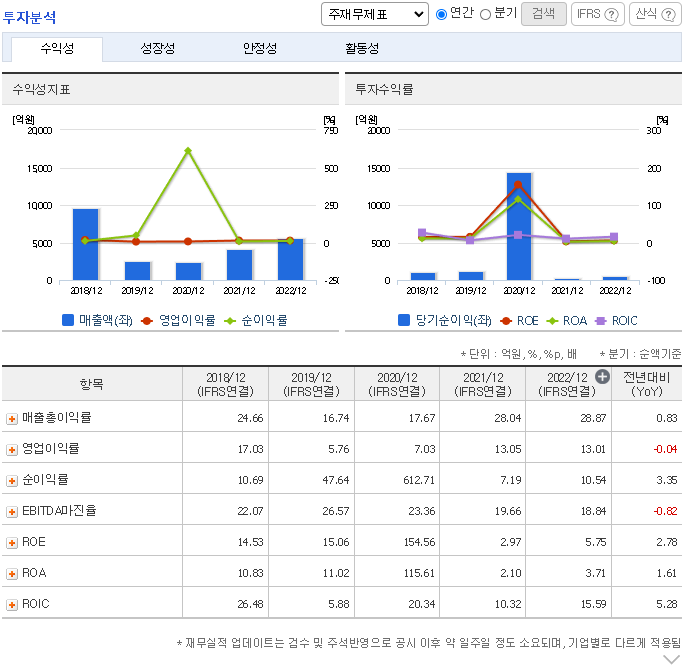Click the 2018/12 column header

pyautogui.click(x=225, y=384)
